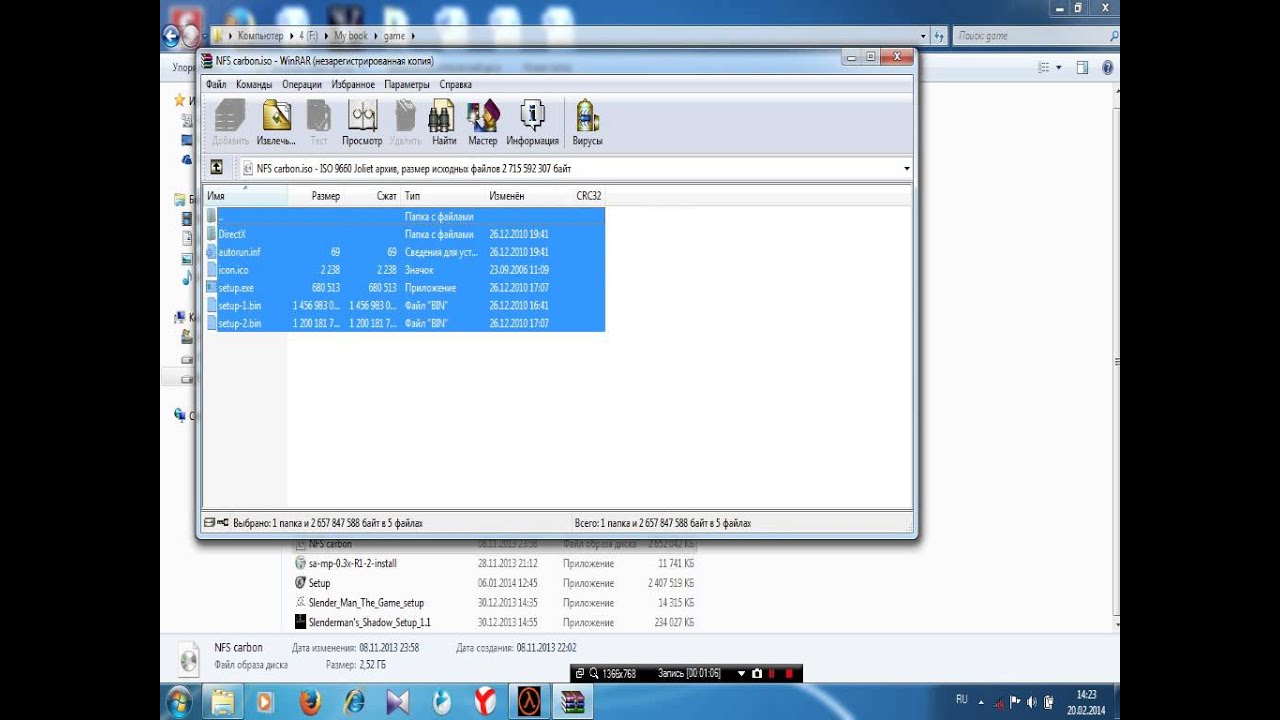The width and height of the screenshot is (1280, 720).
Task: Open the Операции menu
Action: (x=302, y=85)
